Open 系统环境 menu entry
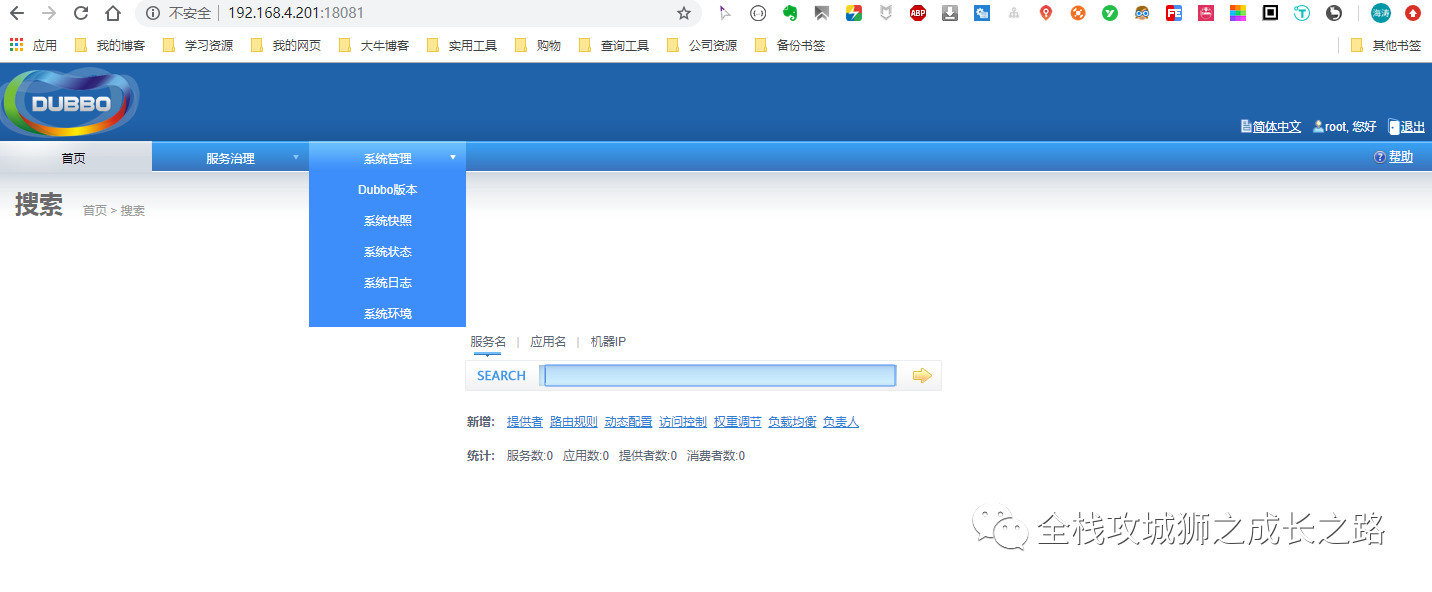 point(388,314)
